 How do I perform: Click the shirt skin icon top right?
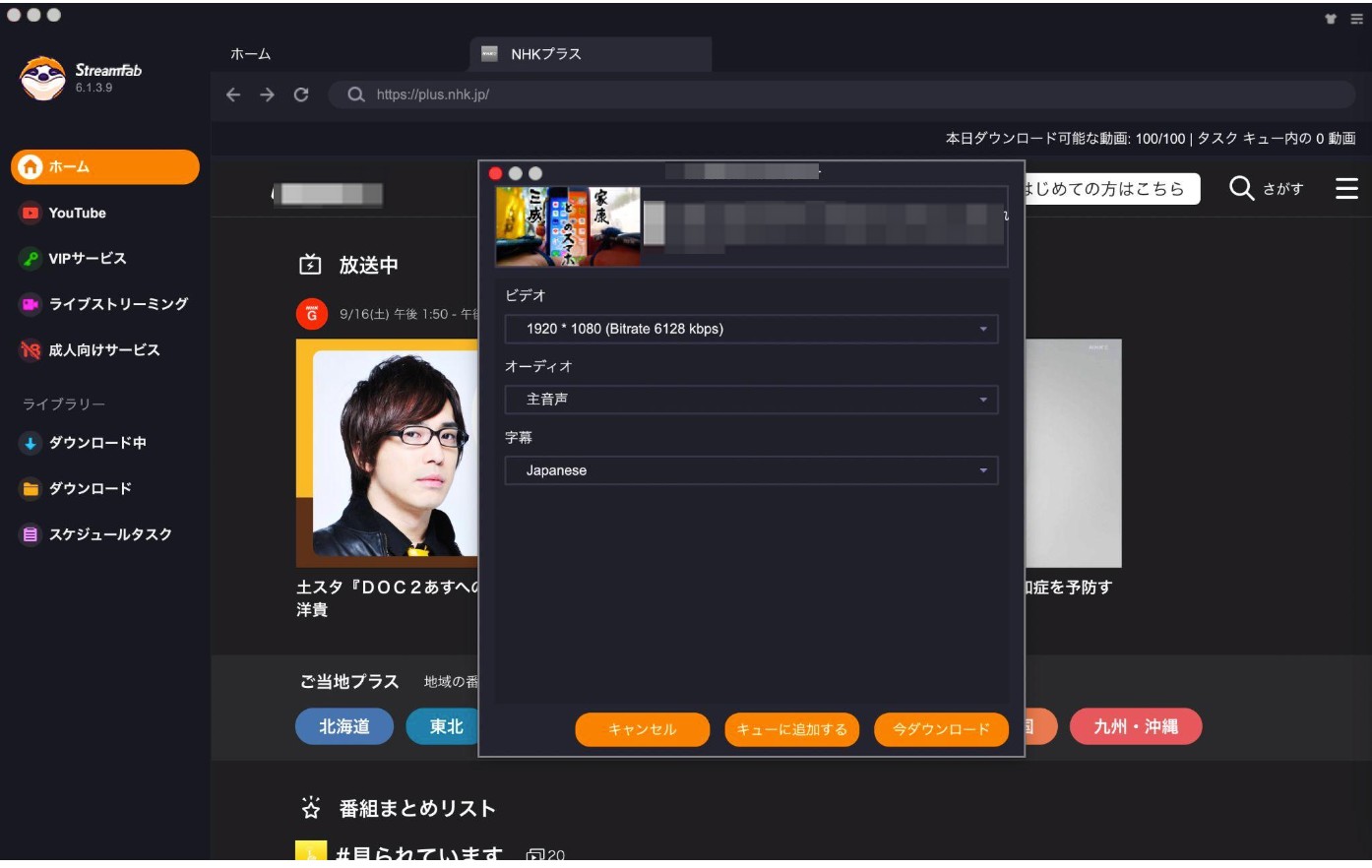click(x=1331, y=19)
